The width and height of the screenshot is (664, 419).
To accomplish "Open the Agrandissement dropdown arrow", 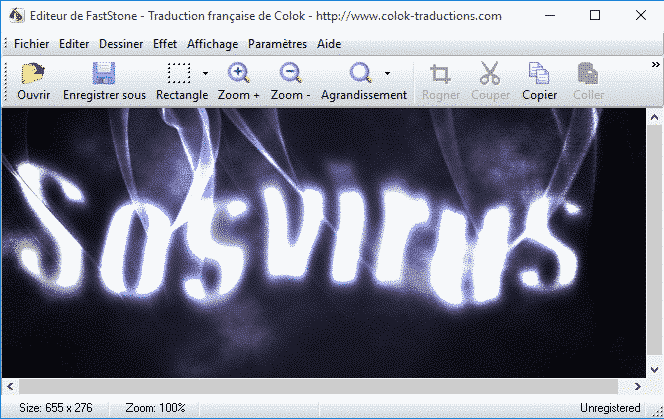I will (x=387, y=74).
